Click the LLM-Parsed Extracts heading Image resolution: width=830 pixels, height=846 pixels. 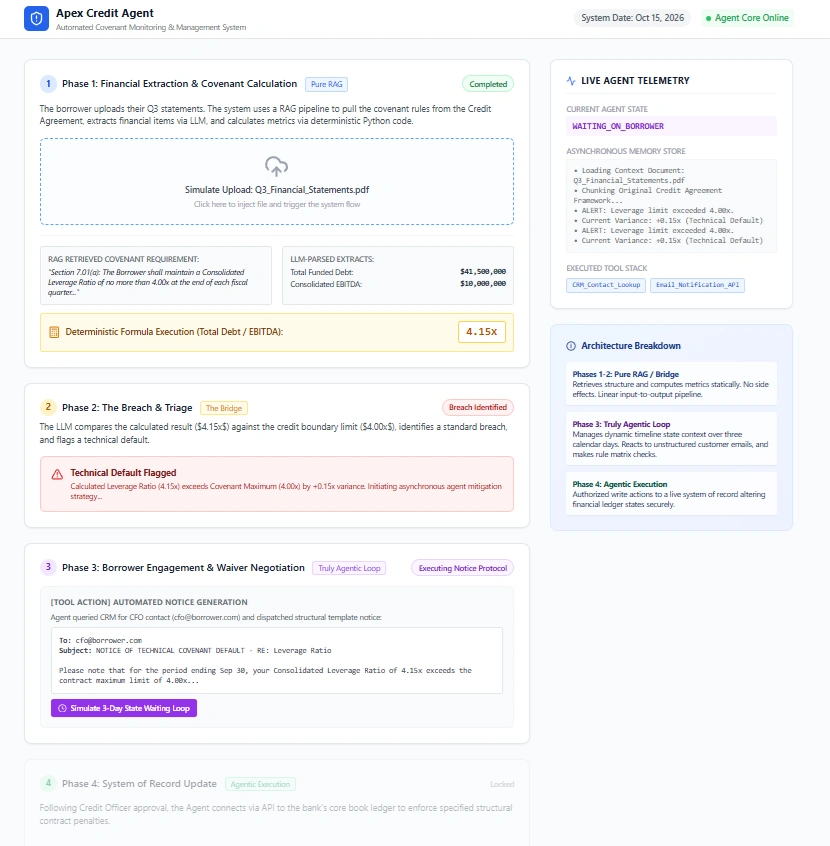pos(332,260)
